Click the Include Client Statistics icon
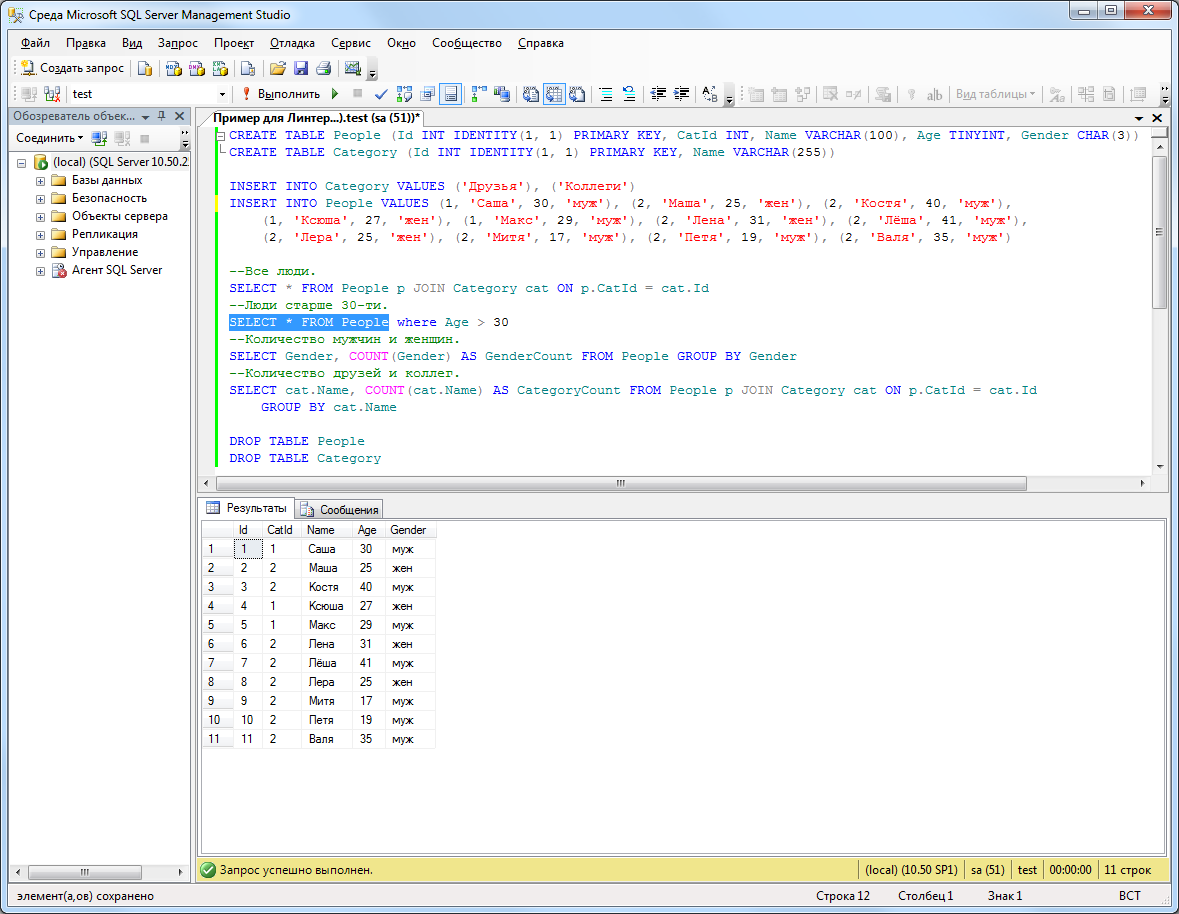The height and width of the screenshot is (914, 1179). click(x=502, y=94)
